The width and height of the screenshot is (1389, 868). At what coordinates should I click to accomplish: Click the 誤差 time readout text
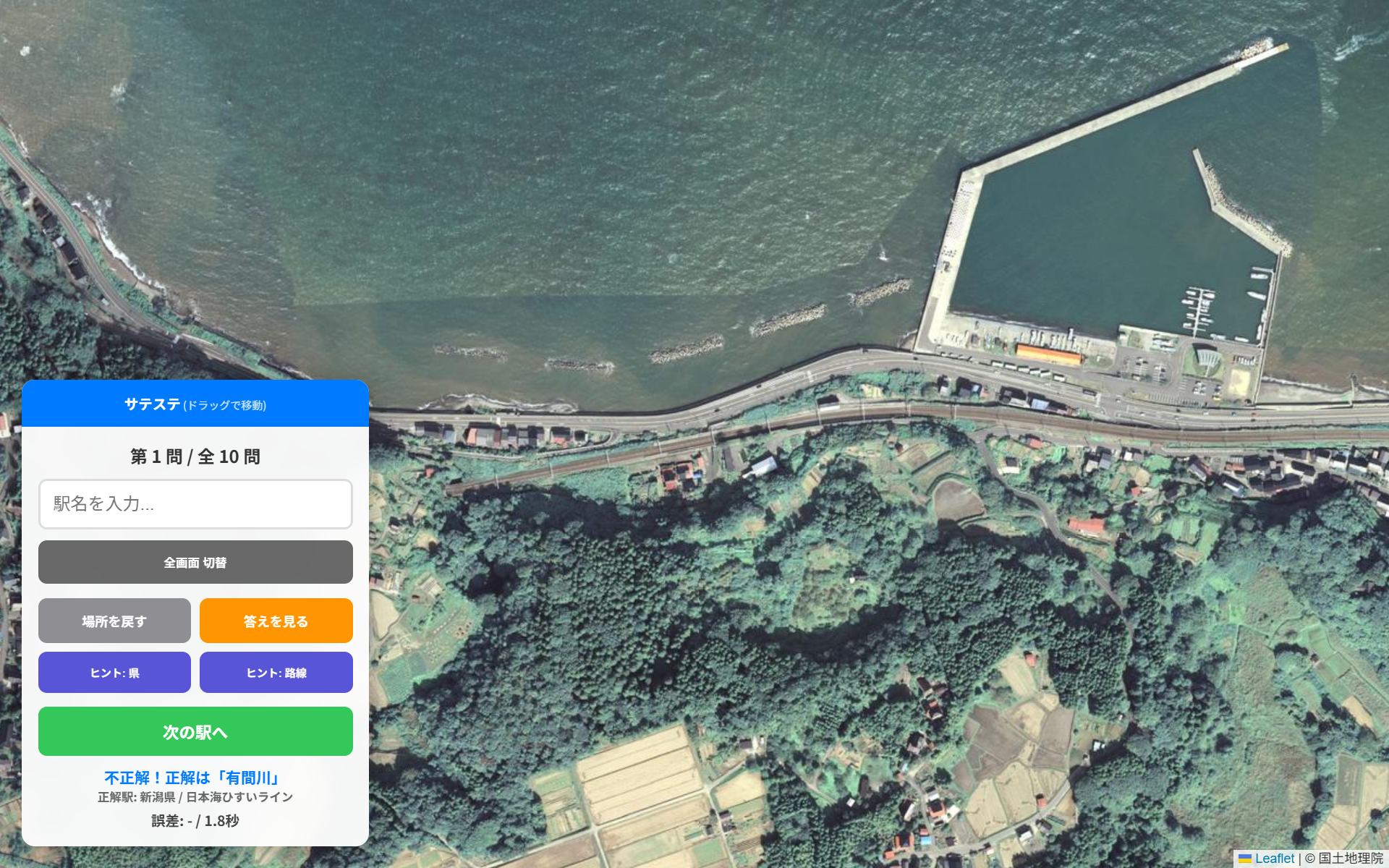click(x=195, y=820)
